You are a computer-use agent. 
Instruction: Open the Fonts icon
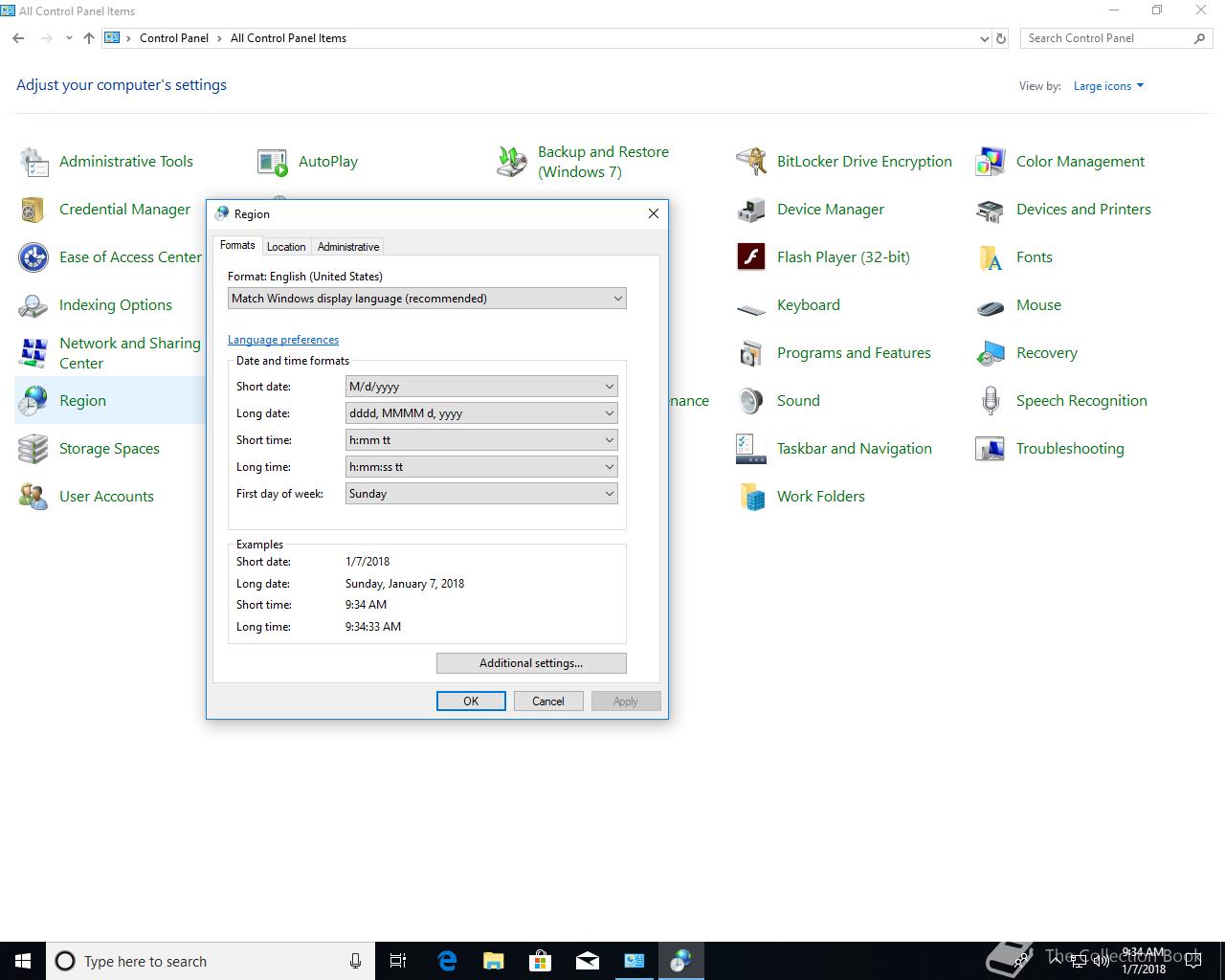click(x=991, y=257)
